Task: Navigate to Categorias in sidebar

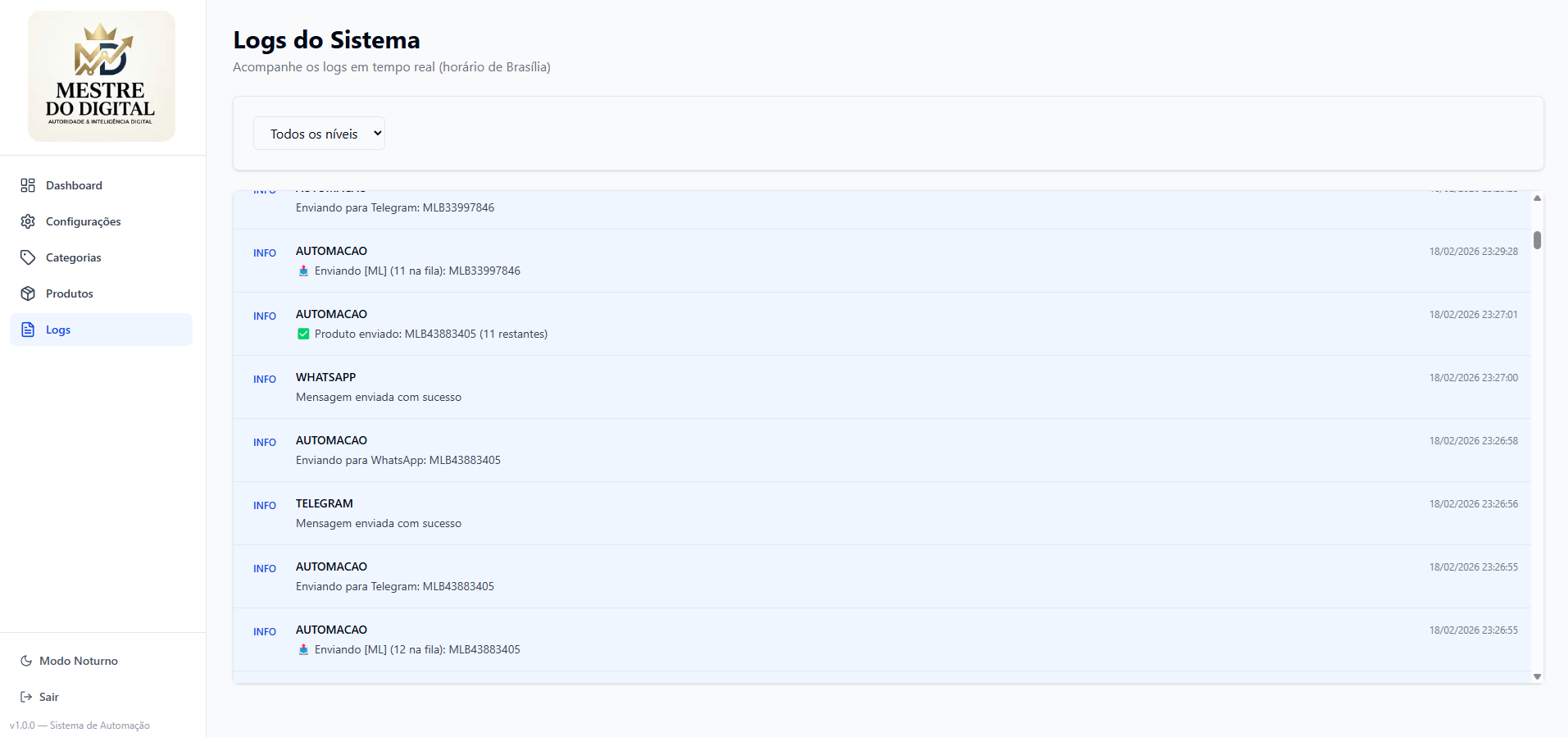Action: click(x=73, y=257)
